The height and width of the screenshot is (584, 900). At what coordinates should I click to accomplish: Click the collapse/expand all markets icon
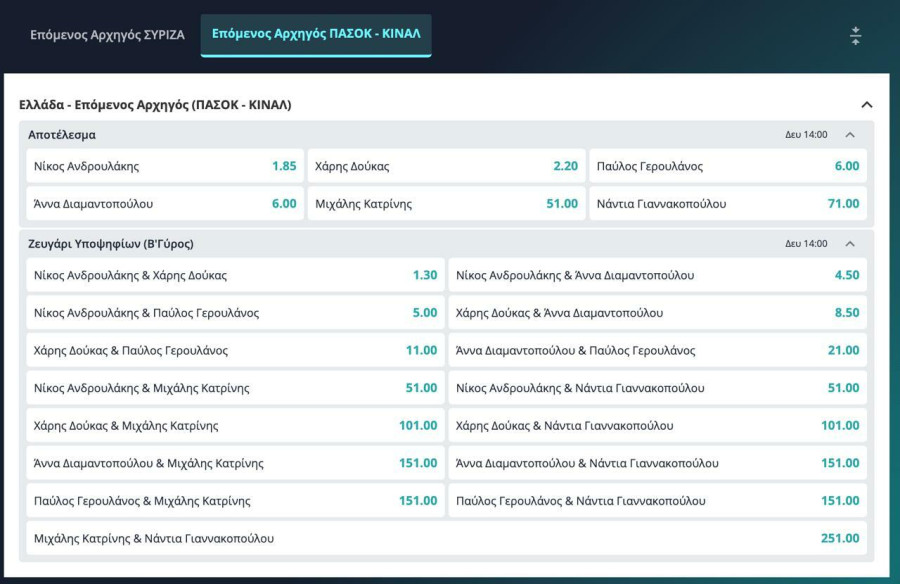[x=855, y=36]
